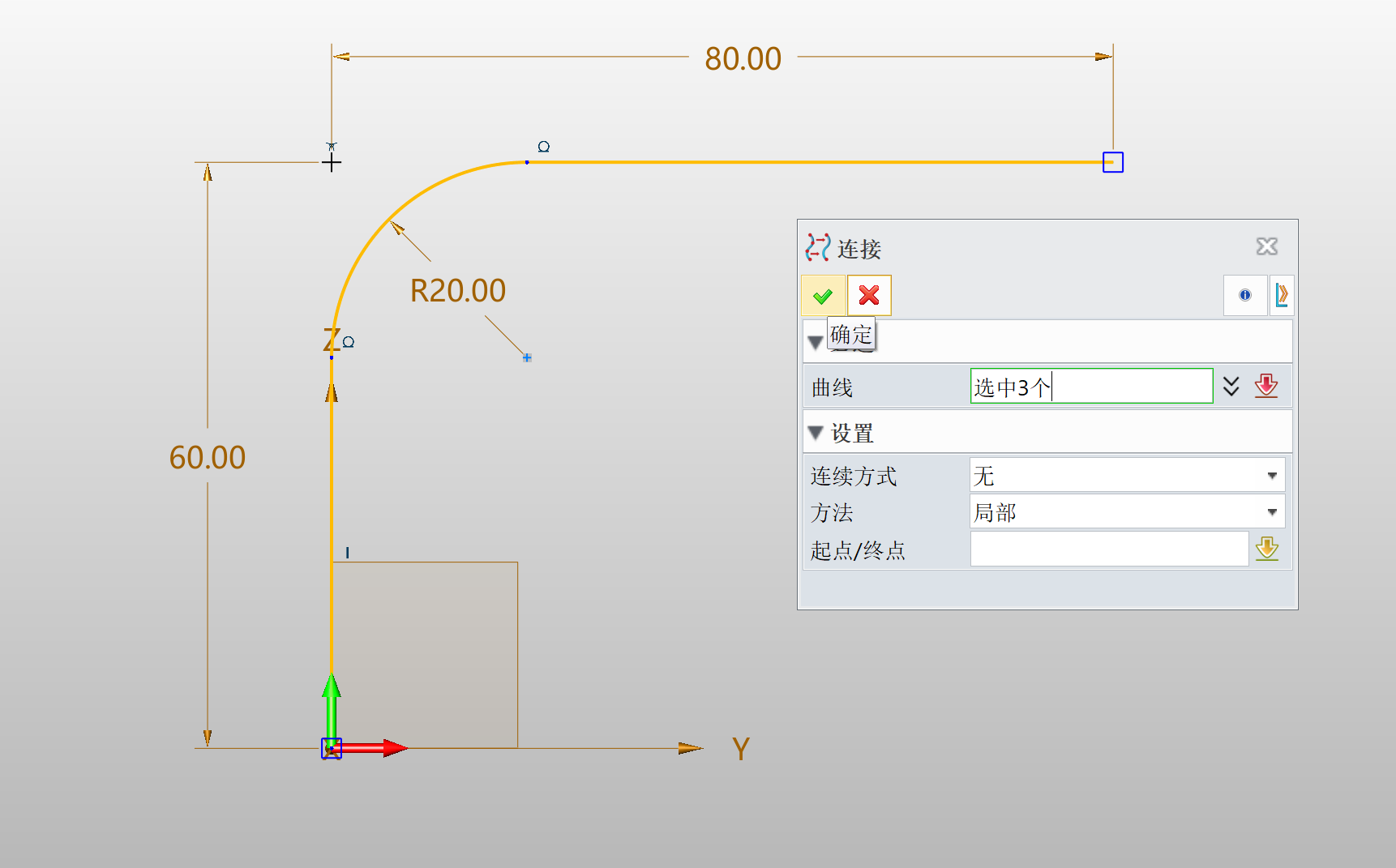Screen dimensions: 1396x868
Task: Click the 曲线 label in the dialog
Action: (x=833, y=387)
